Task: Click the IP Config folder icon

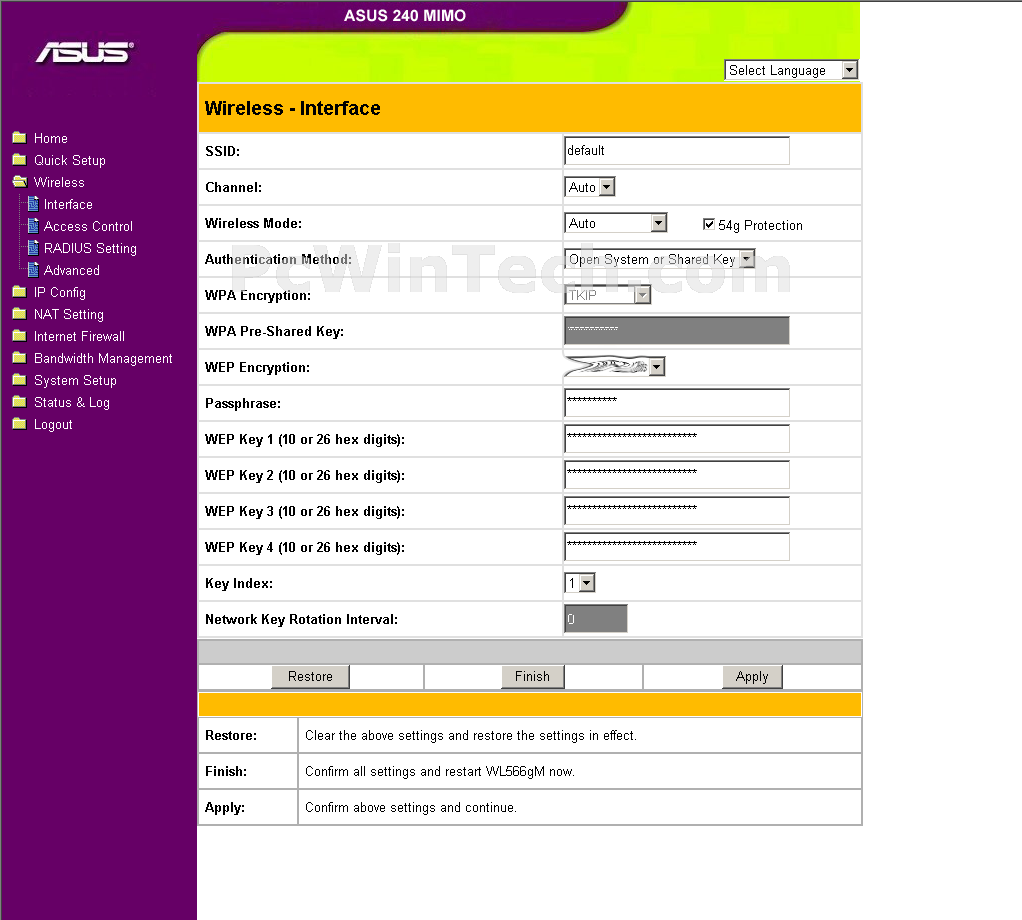Action: (20, 292)
